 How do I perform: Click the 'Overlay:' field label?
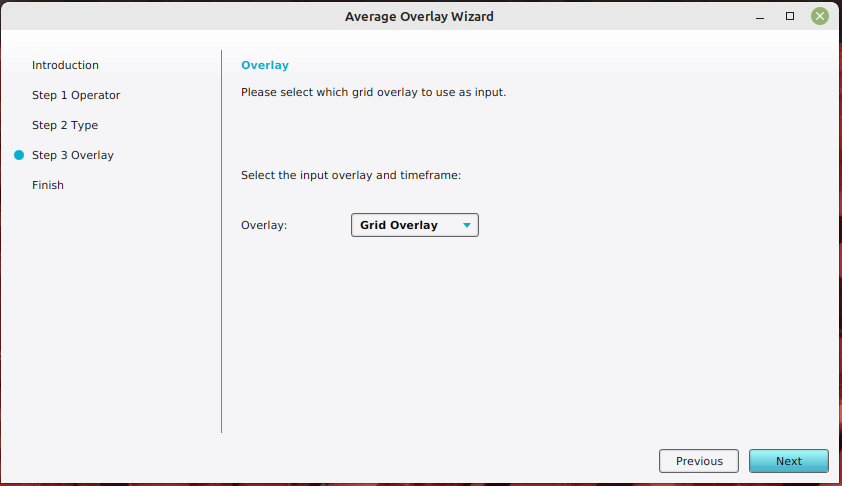tap(264, 225)
